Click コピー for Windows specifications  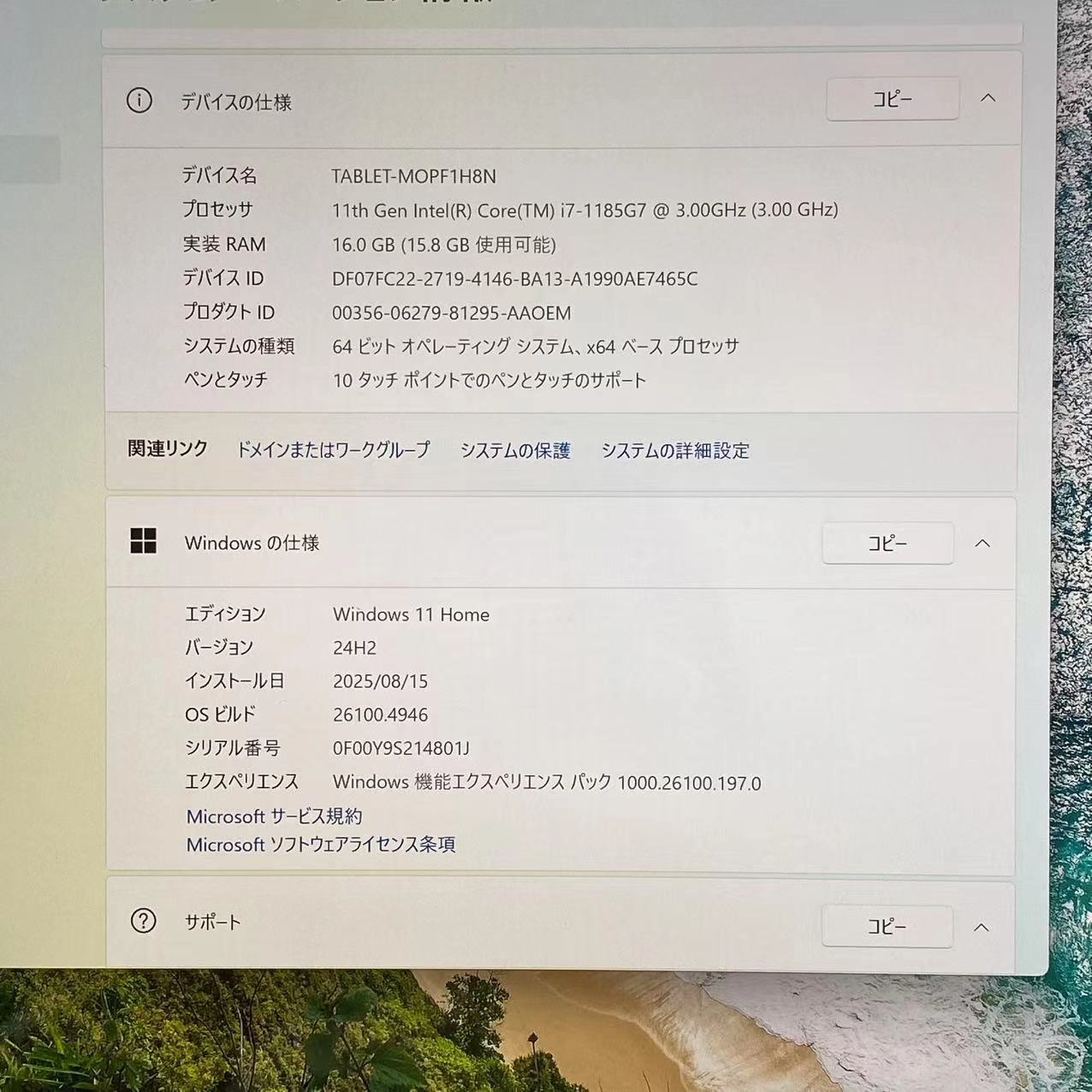[887, 543]
